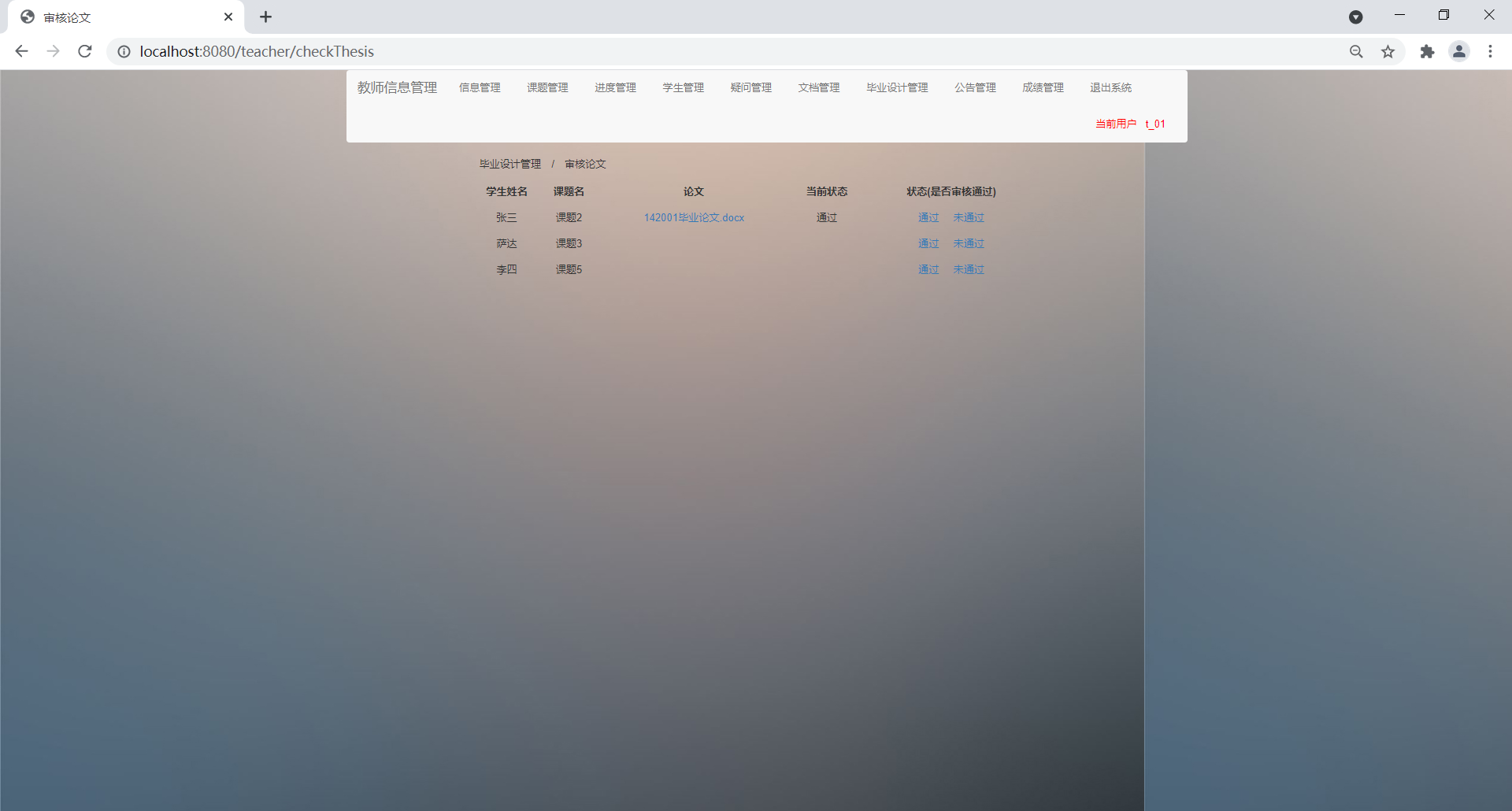
Task: Close the 审核论文 tab
Action: [x=228, y=17]
